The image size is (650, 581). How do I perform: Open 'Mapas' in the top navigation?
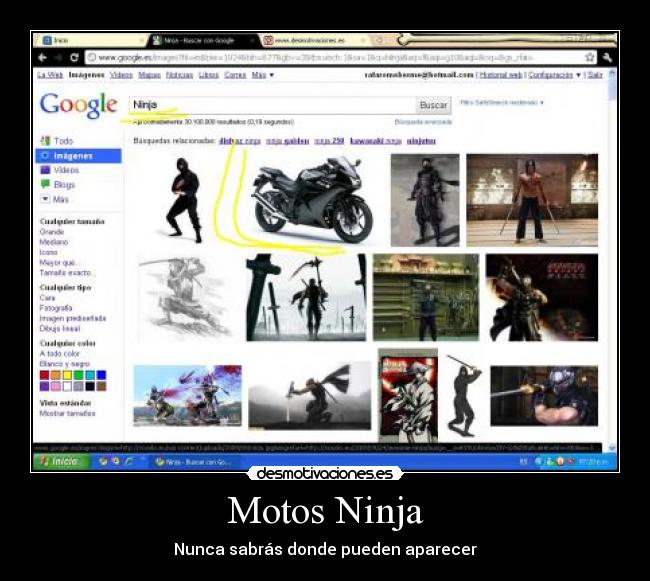[x=149, y=75]
